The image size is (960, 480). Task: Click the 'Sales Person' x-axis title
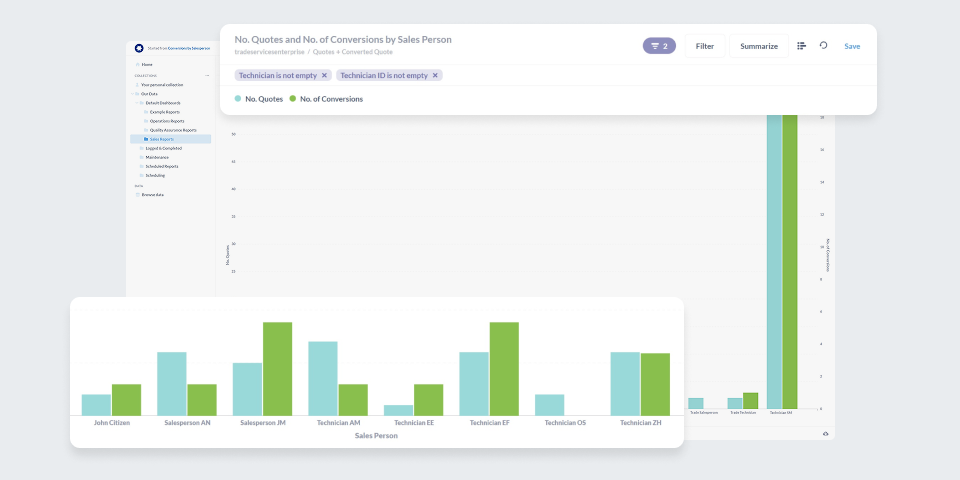click(x=376, y=436)
